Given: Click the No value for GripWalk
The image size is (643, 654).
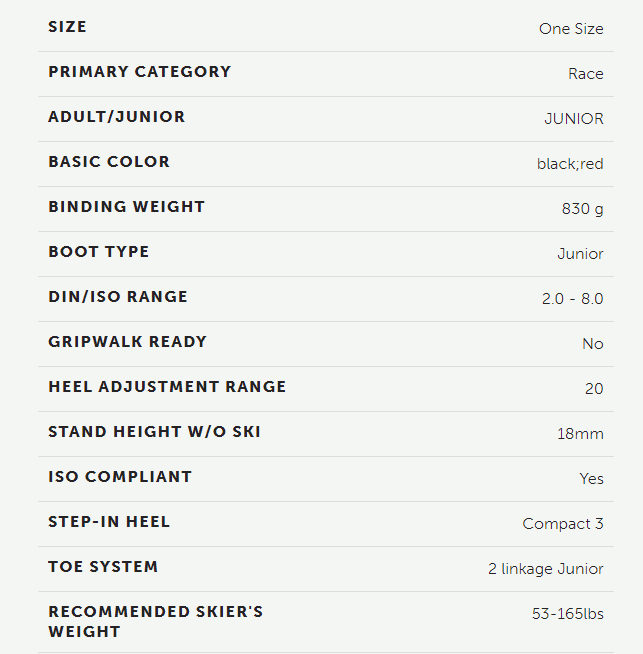Looking at the screenshot, I should (593, 344).
